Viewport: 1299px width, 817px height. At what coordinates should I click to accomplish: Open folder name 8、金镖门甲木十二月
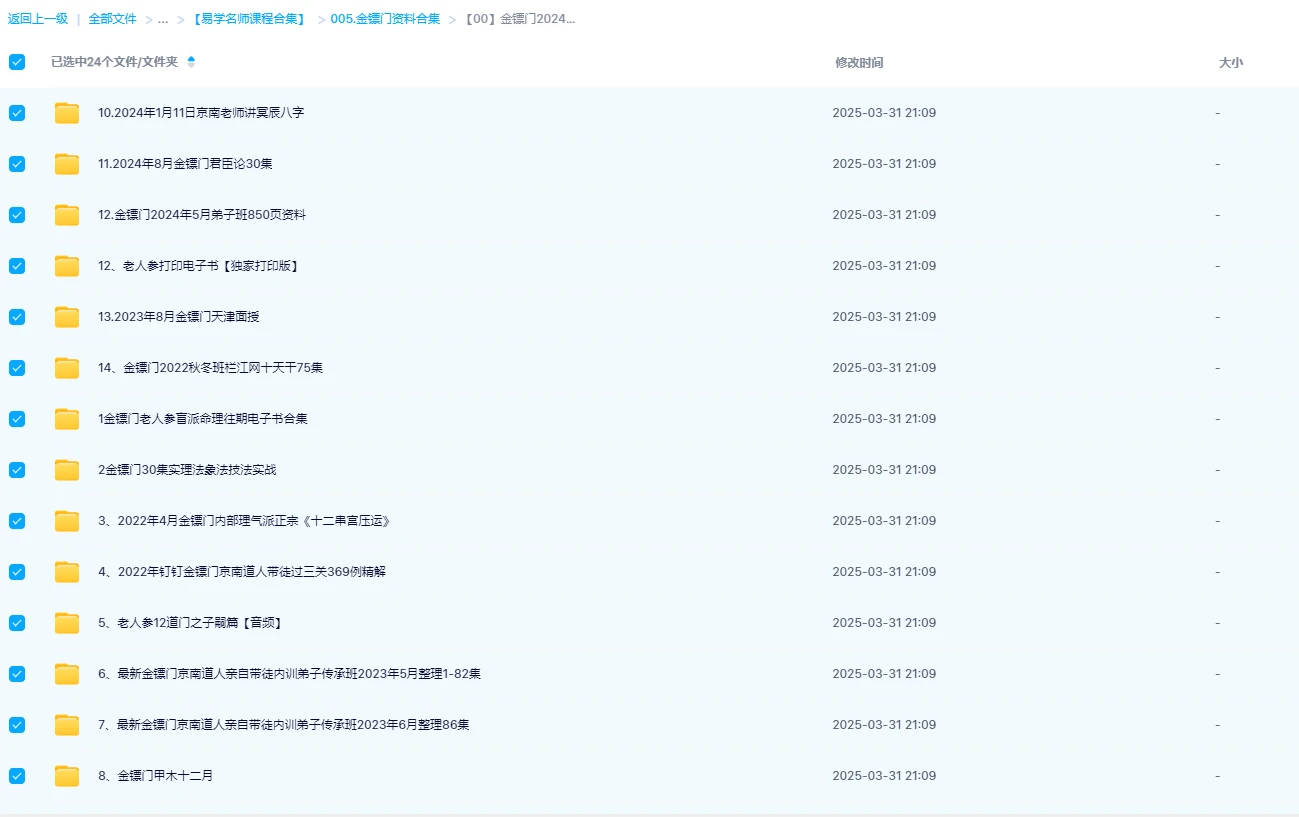click(155, 776)
